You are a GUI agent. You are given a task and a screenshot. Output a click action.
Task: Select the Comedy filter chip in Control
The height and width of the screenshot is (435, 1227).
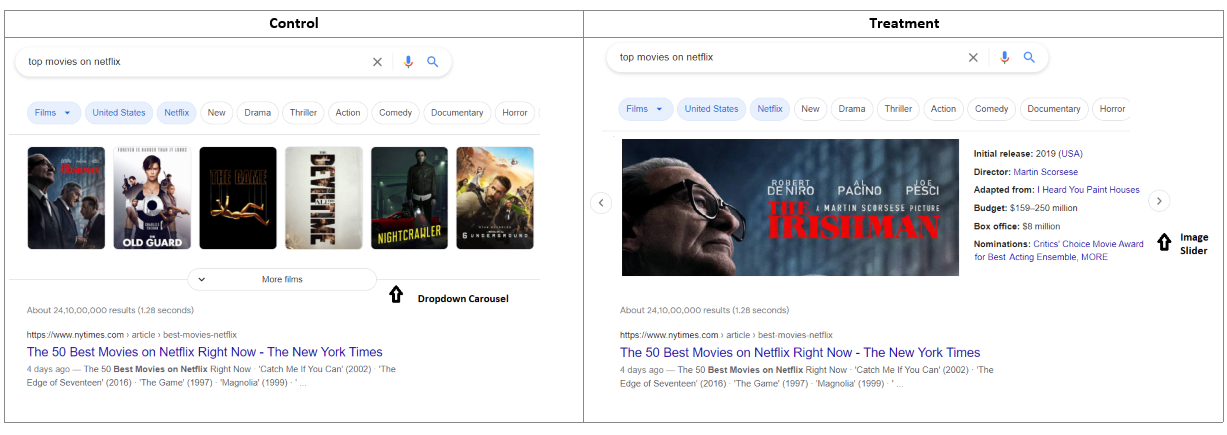point(396,113)
